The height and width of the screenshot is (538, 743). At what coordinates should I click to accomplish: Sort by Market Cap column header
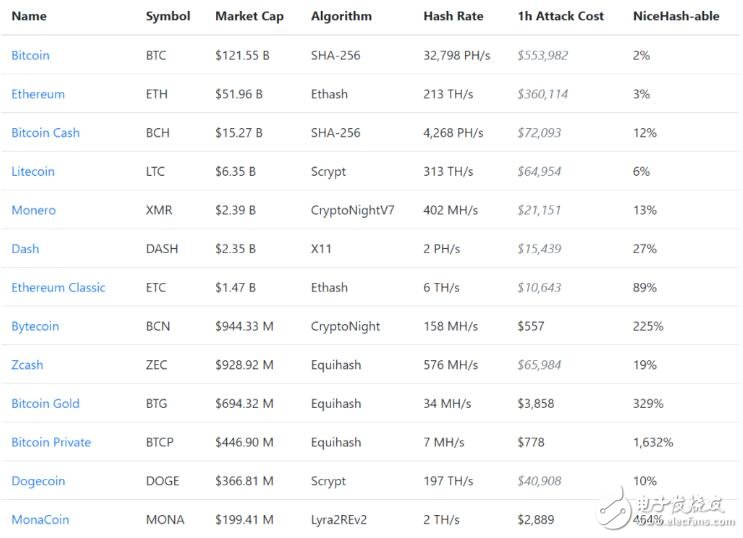[249, 17]
